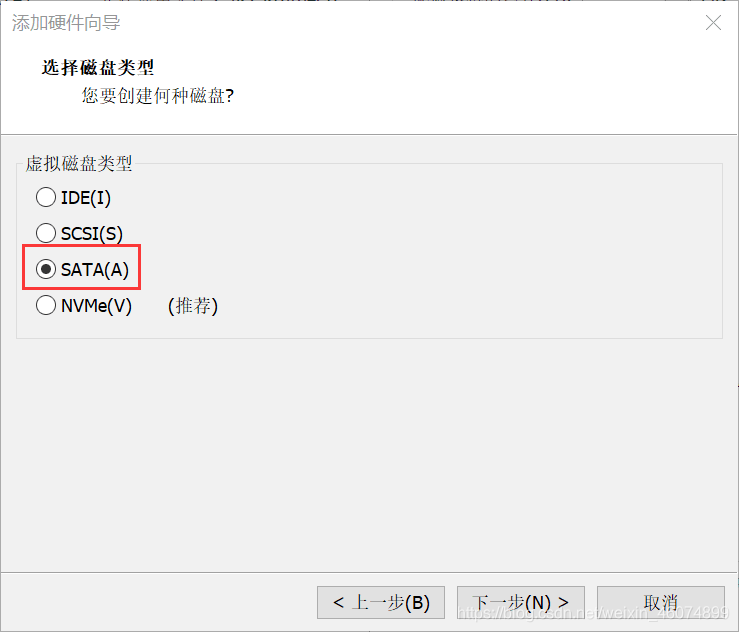Screen dimensions: 739x632
Task: Click the blog.csdn.net watermark URL text
Action: [593, 612]
